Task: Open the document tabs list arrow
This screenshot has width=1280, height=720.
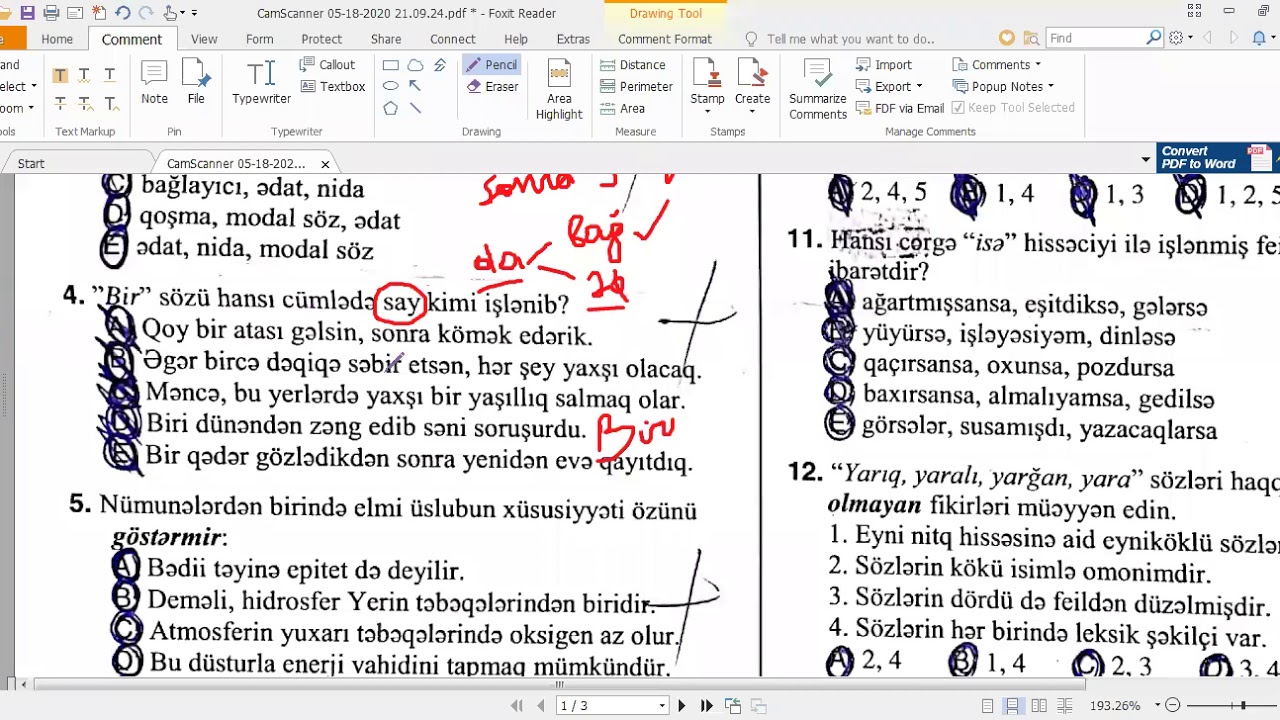Action: (x=1146, y=160)
